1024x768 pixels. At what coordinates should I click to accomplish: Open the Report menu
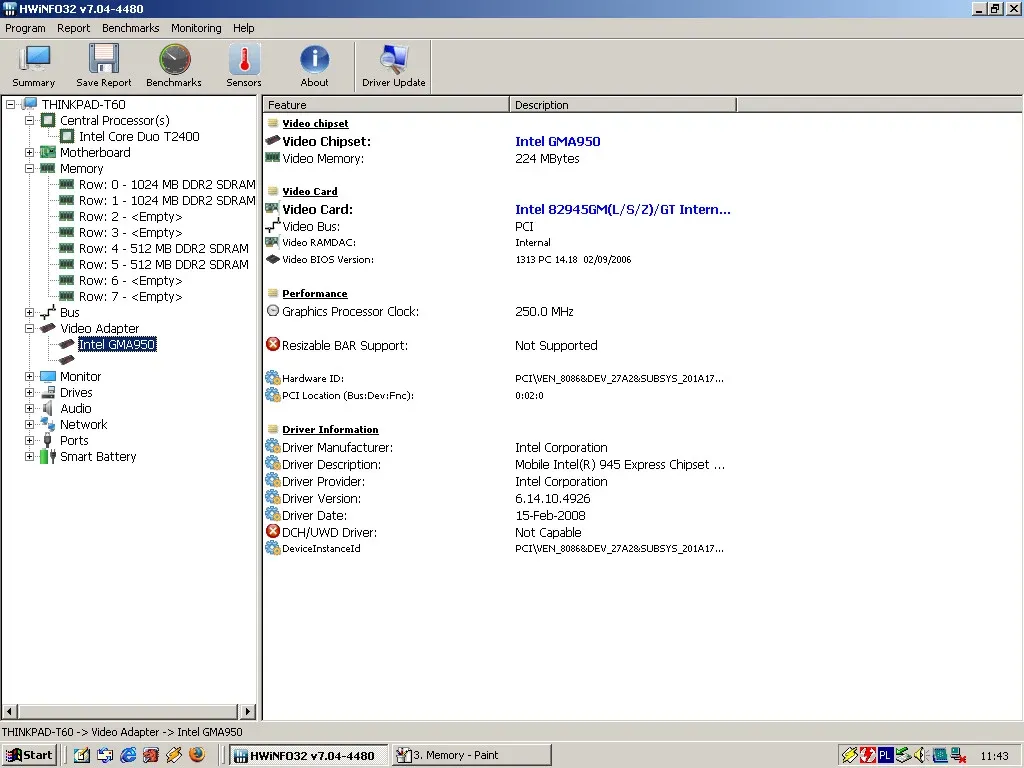[73, 28]
